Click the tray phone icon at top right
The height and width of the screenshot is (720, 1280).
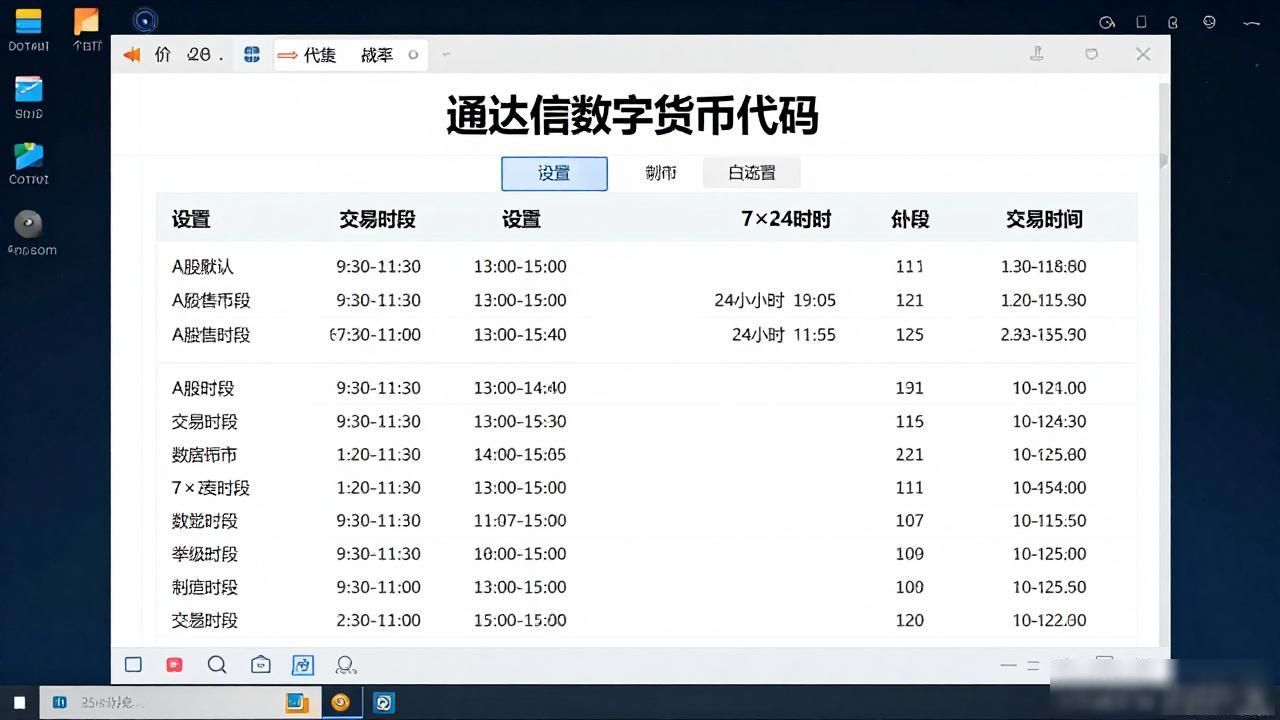pos(1141,22)
